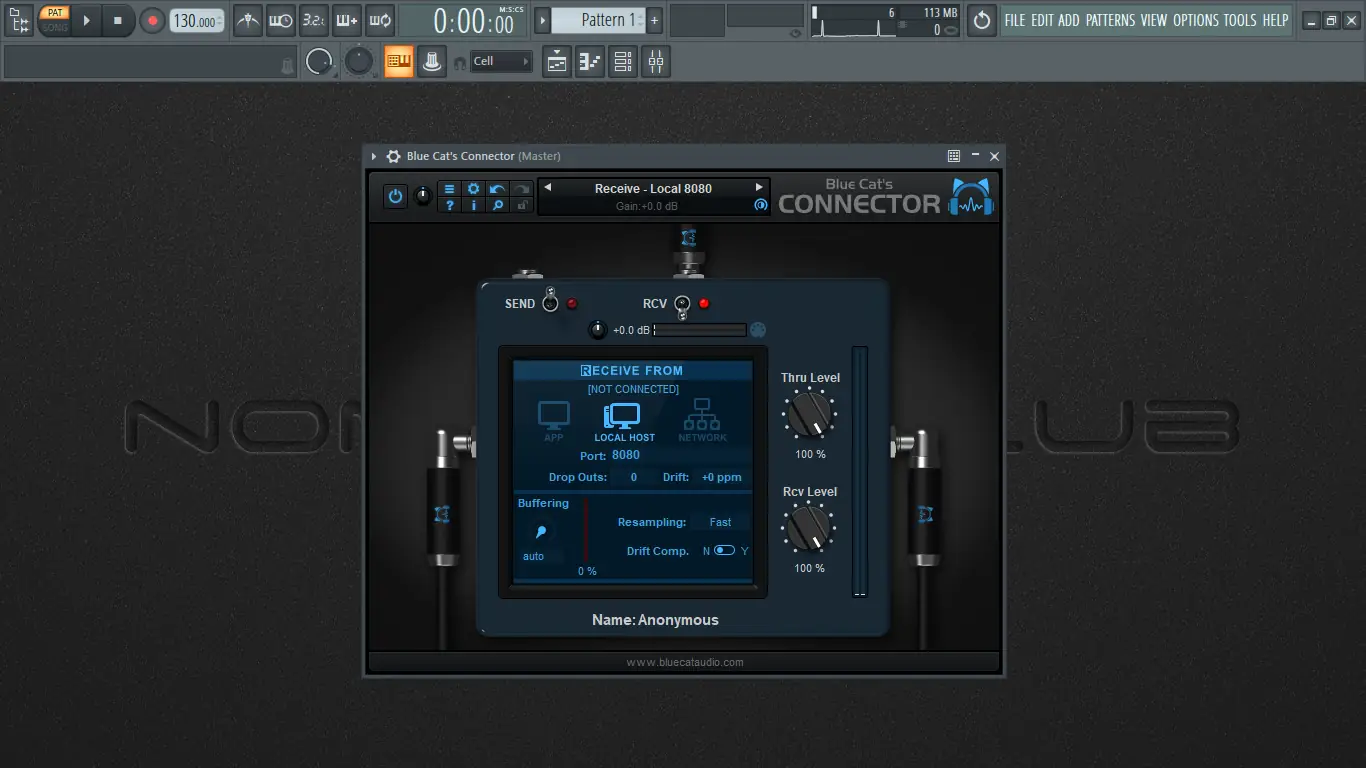Viewport: 1366px width, 768px height.
Task: Adjust the main pitch knob in the toolbar
Action: [358, 62]
